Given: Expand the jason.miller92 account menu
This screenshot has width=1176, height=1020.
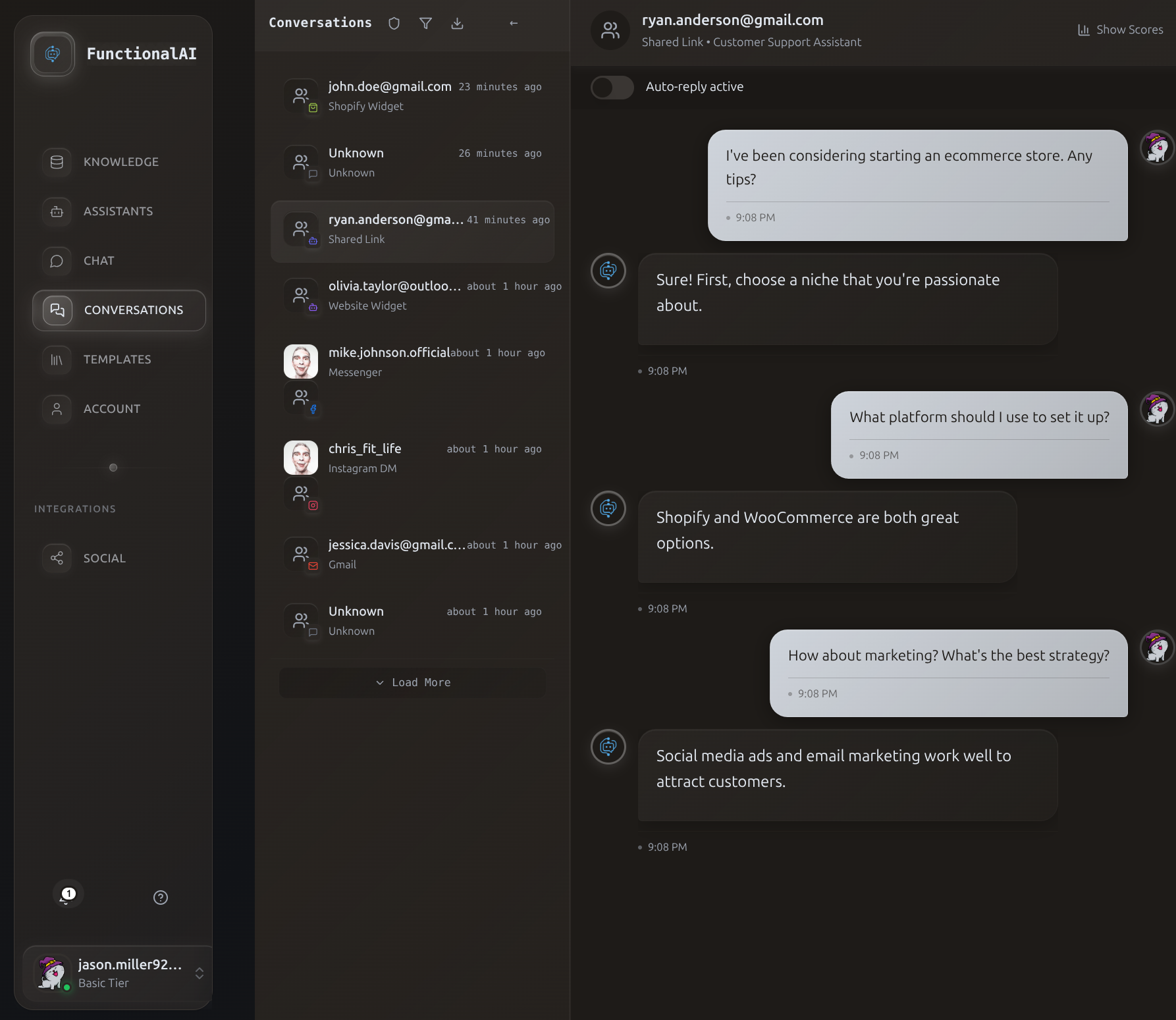Looking at the screenshot, I should (x=199, y=973).
